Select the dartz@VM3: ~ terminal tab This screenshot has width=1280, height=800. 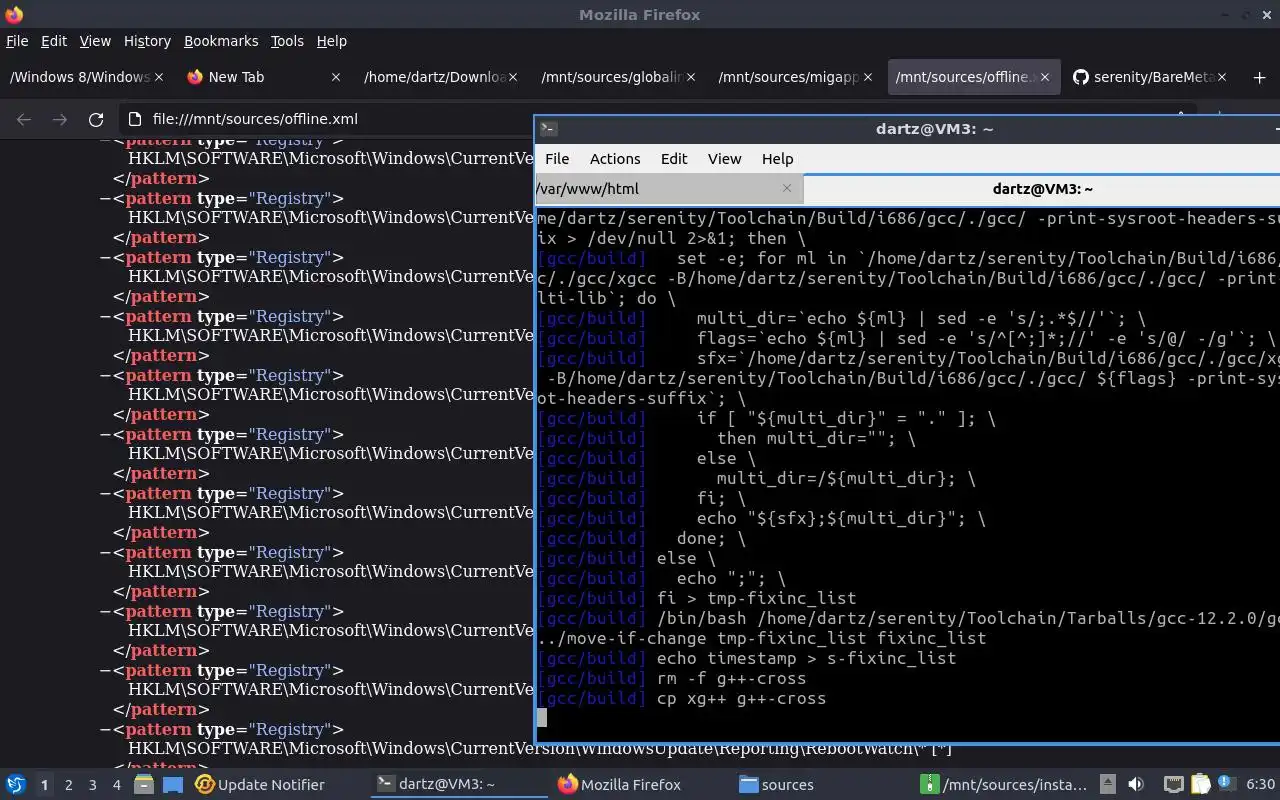pos(1042,188)
